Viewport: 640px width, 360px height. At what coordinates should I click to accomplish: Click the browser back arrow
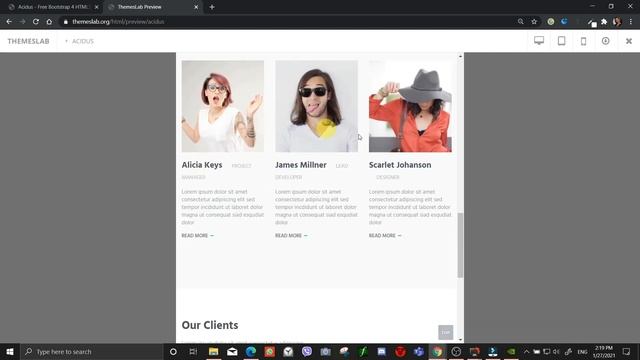(x=9, y=22)
